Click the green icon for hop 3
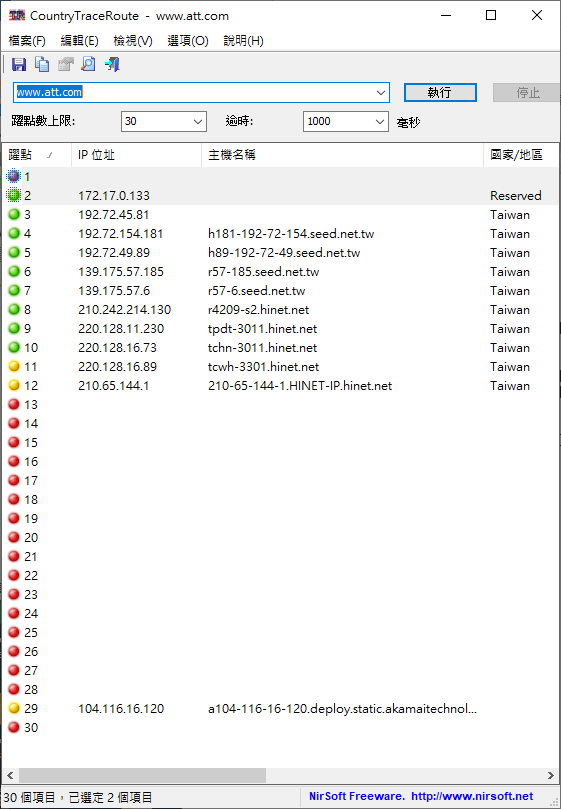 coord(14,215)
